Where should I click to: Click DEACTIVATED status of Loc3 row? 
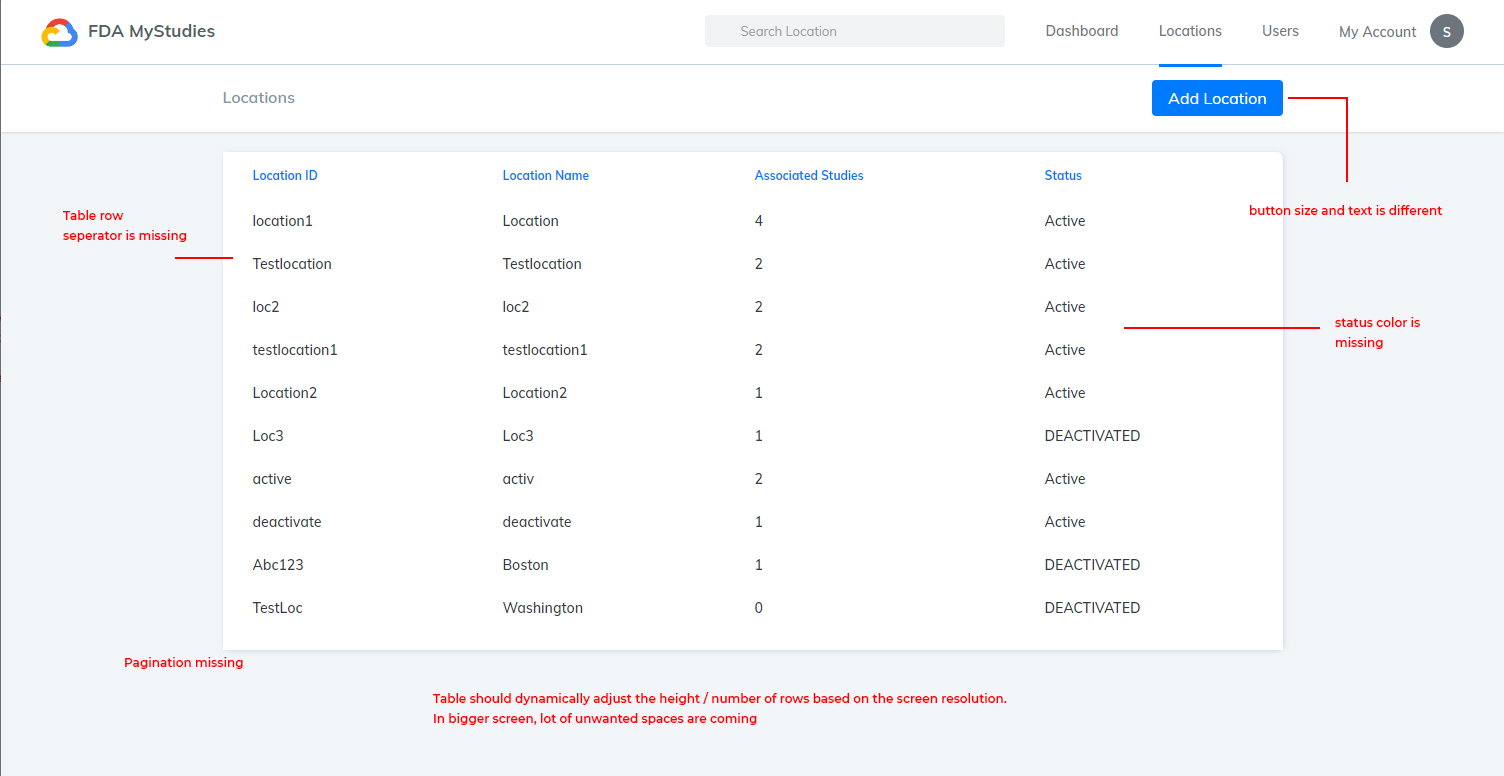[1092, 436]
